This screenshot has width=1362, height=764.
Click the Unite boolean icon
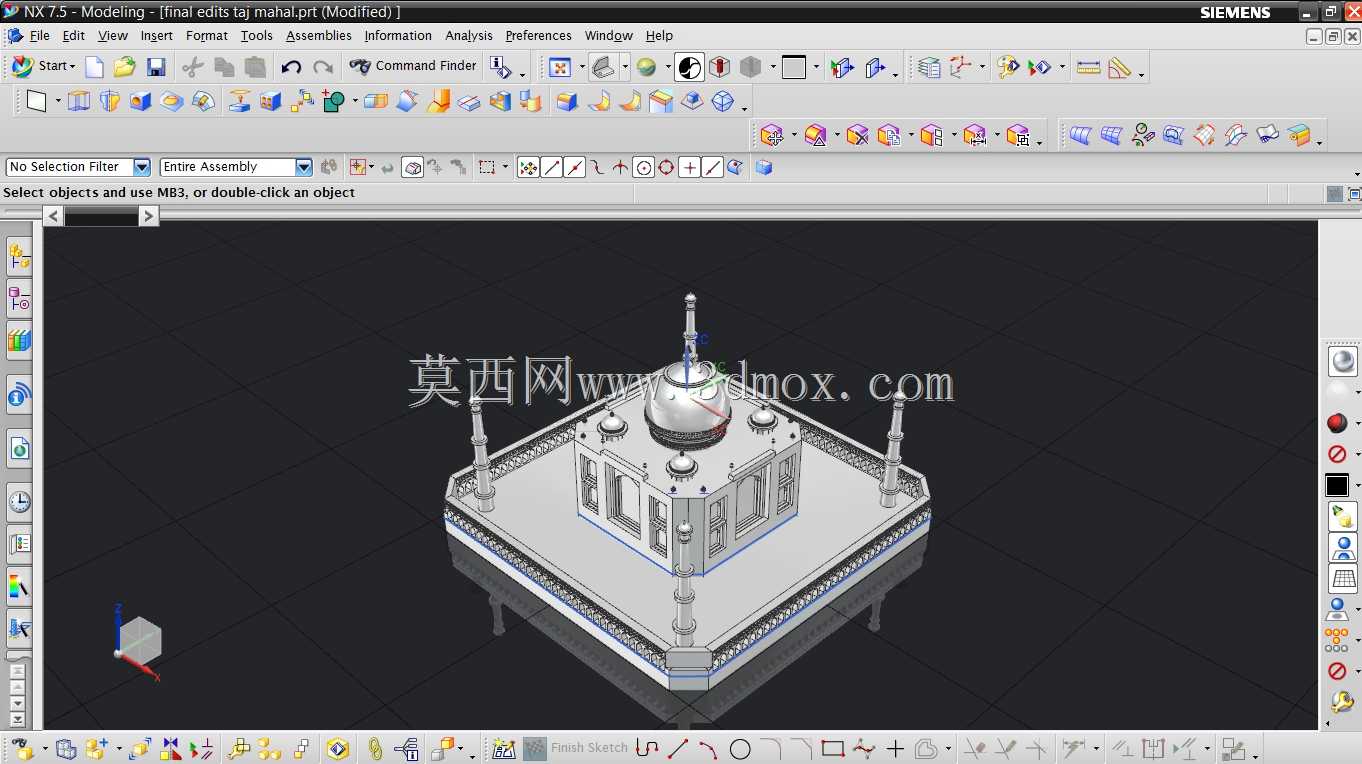[x=333, y=101]
